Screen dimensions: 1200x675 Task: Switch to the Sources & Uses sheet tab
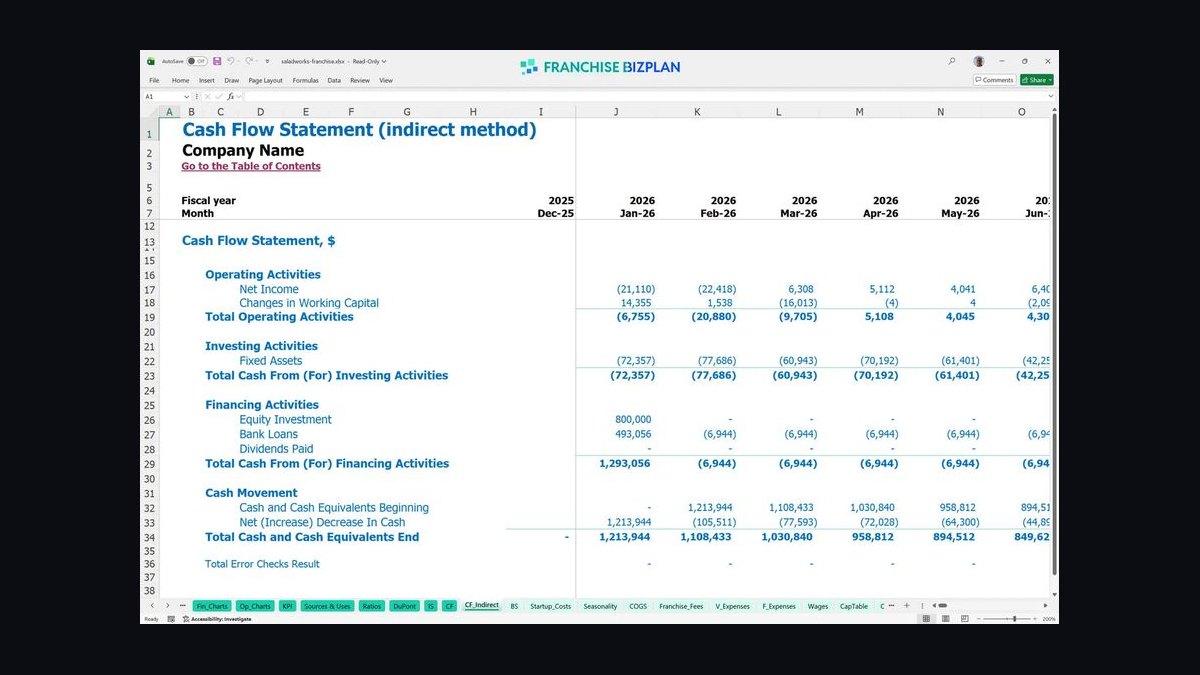coord(327,606)
